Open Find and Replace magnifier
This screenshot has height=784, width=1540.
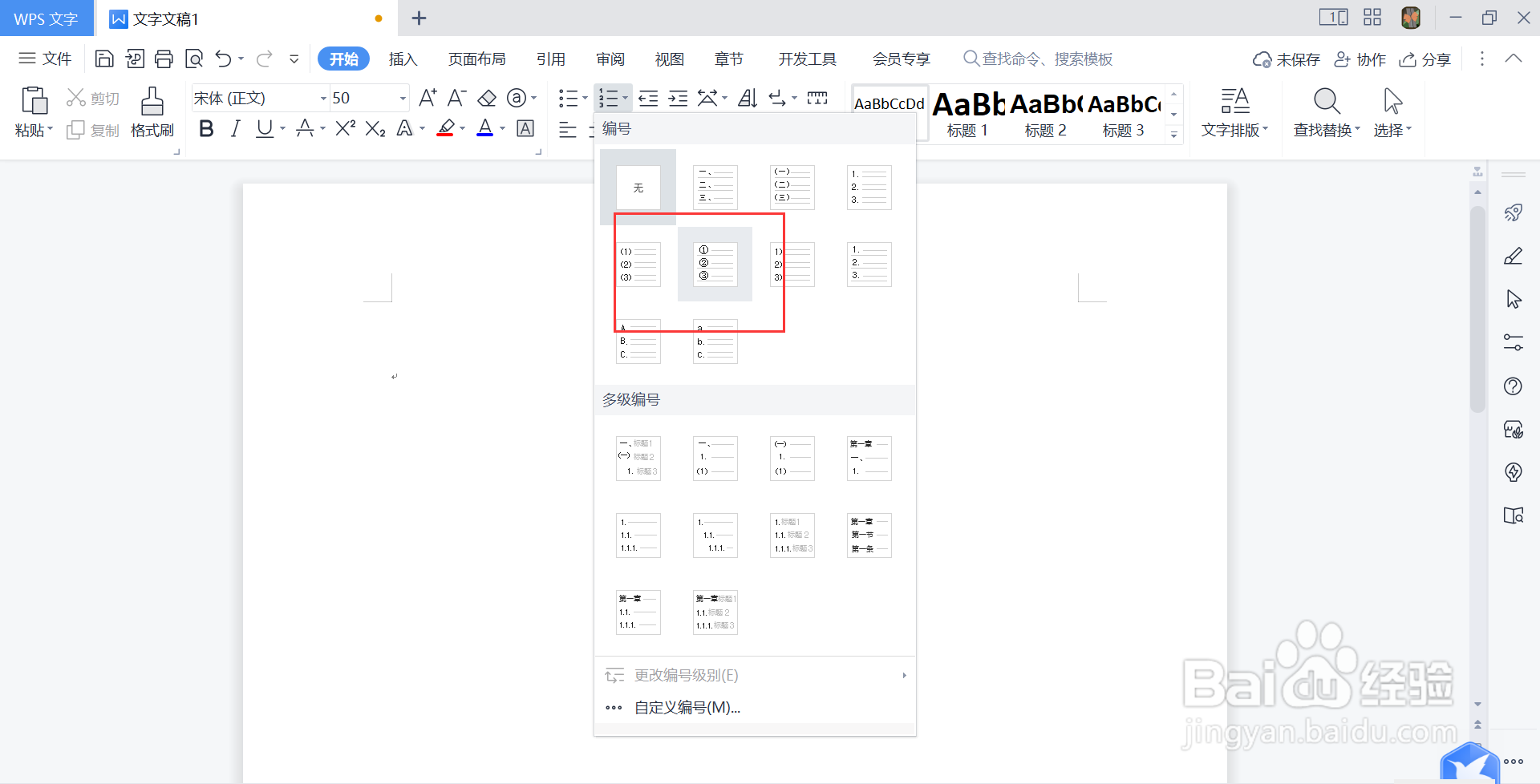point(1326,101)
